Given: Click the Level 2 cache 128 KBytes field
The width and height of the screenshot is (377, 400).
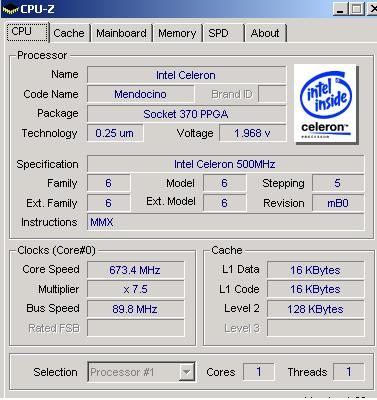Looking at the screenshot, I should tap(315, 309).
